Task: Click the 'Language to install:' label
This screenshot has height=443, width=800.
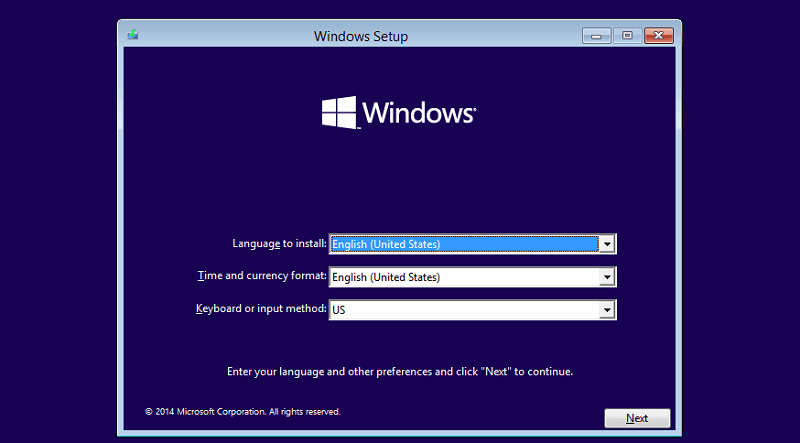Action: (x=279, y=244)
